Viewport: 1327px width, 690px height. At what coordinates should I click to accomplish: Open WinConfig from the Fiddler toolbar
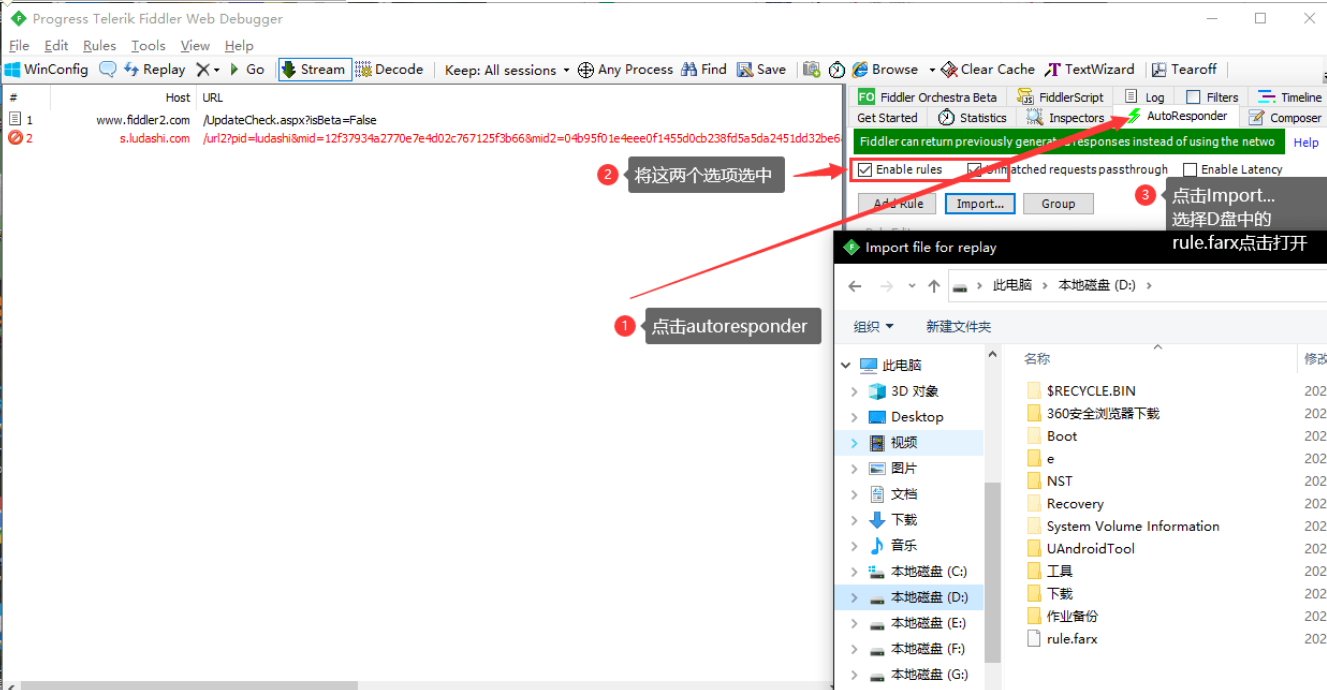(47, 69)
